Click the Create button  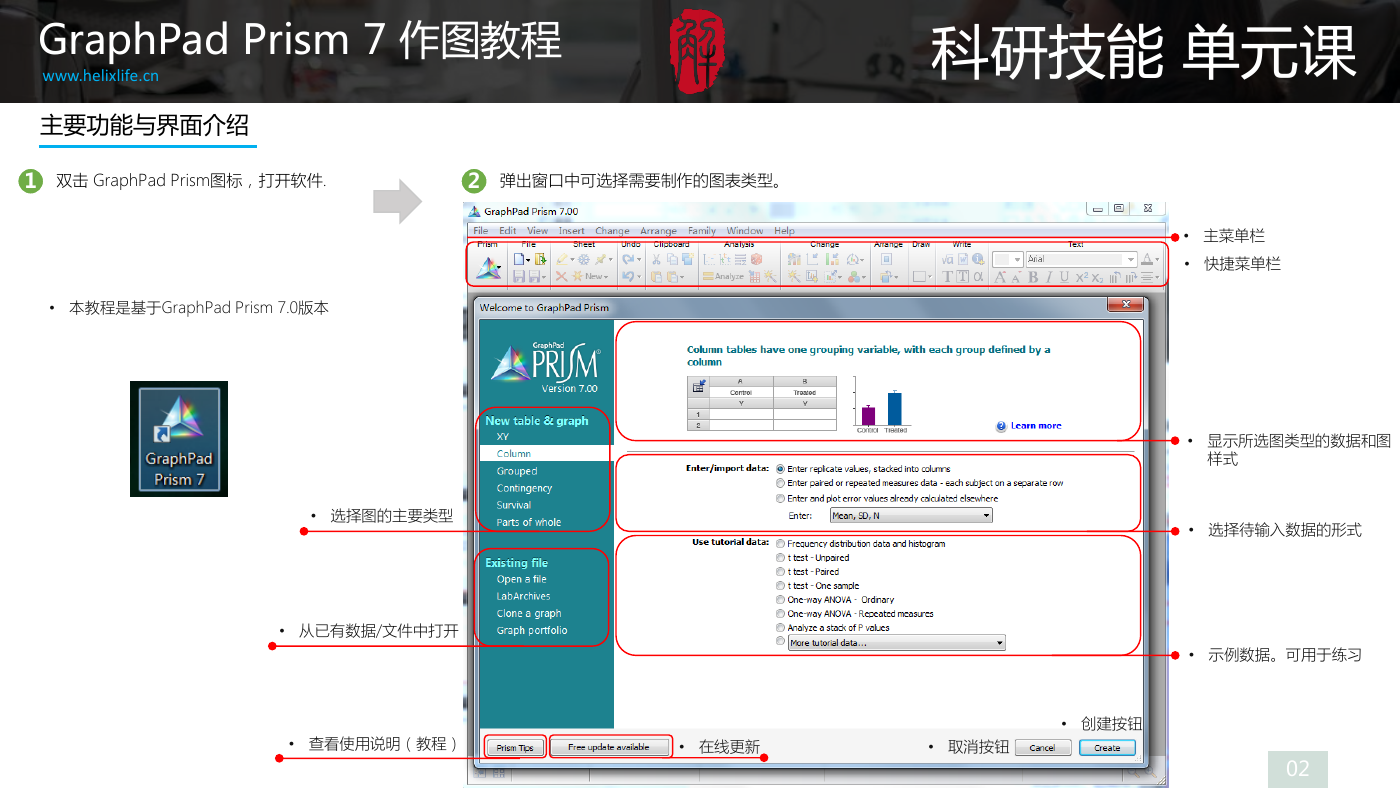(1107, 747)
